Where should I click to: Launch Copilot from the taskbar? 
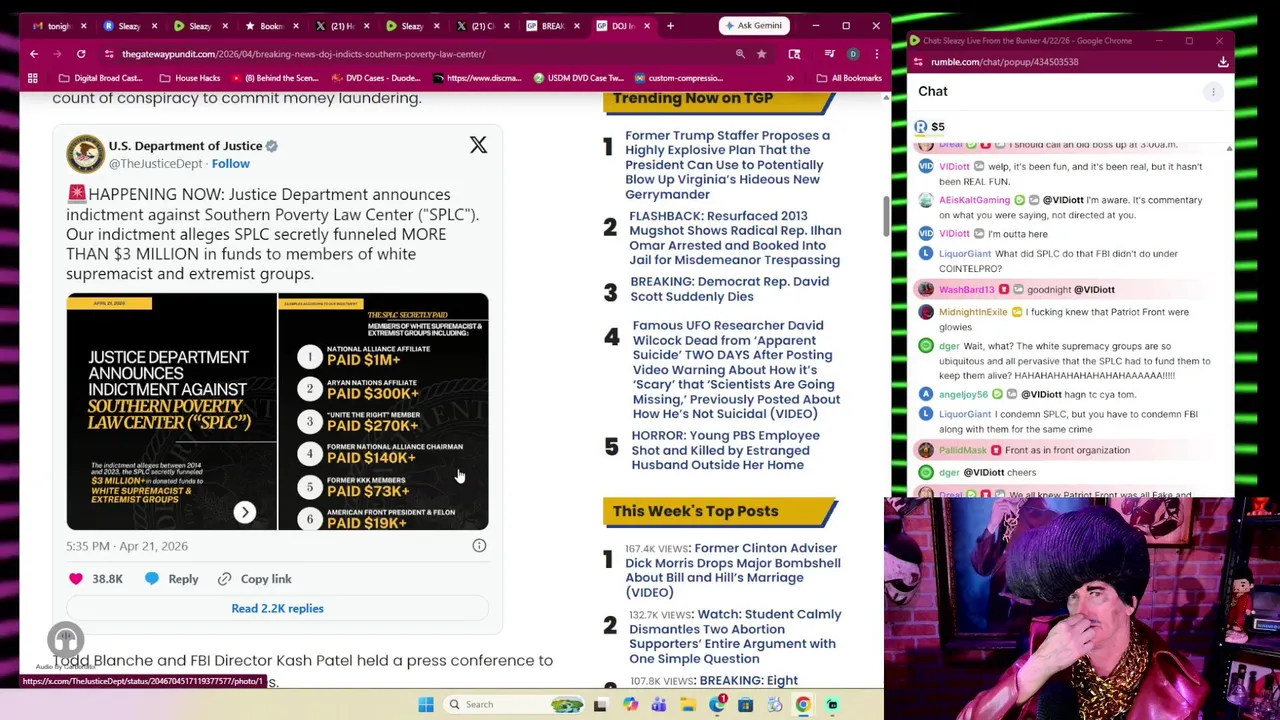click(630, 705)
